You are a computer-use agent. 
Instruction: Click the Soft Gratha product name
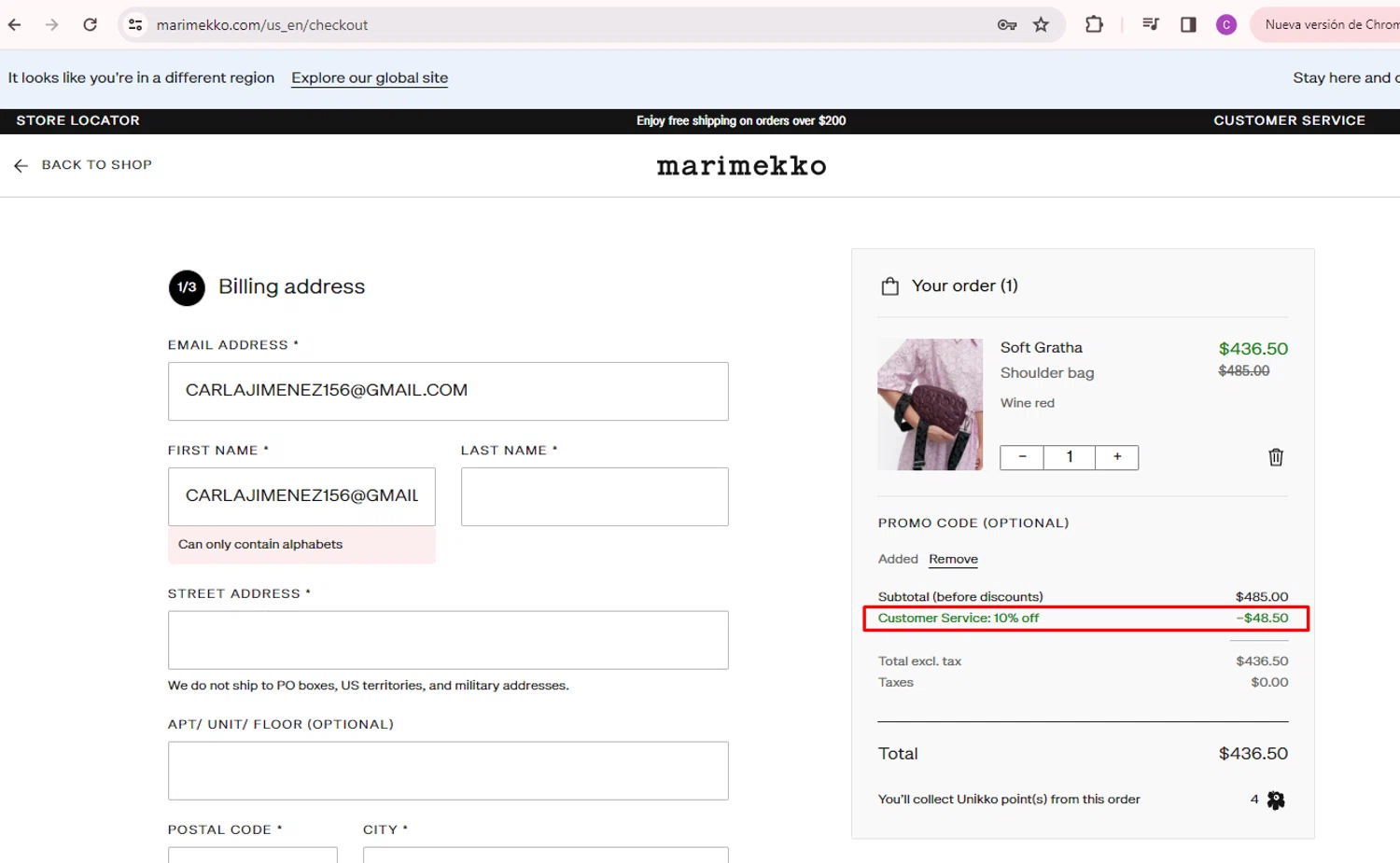pyautogui.click(x=1042, y=347)
